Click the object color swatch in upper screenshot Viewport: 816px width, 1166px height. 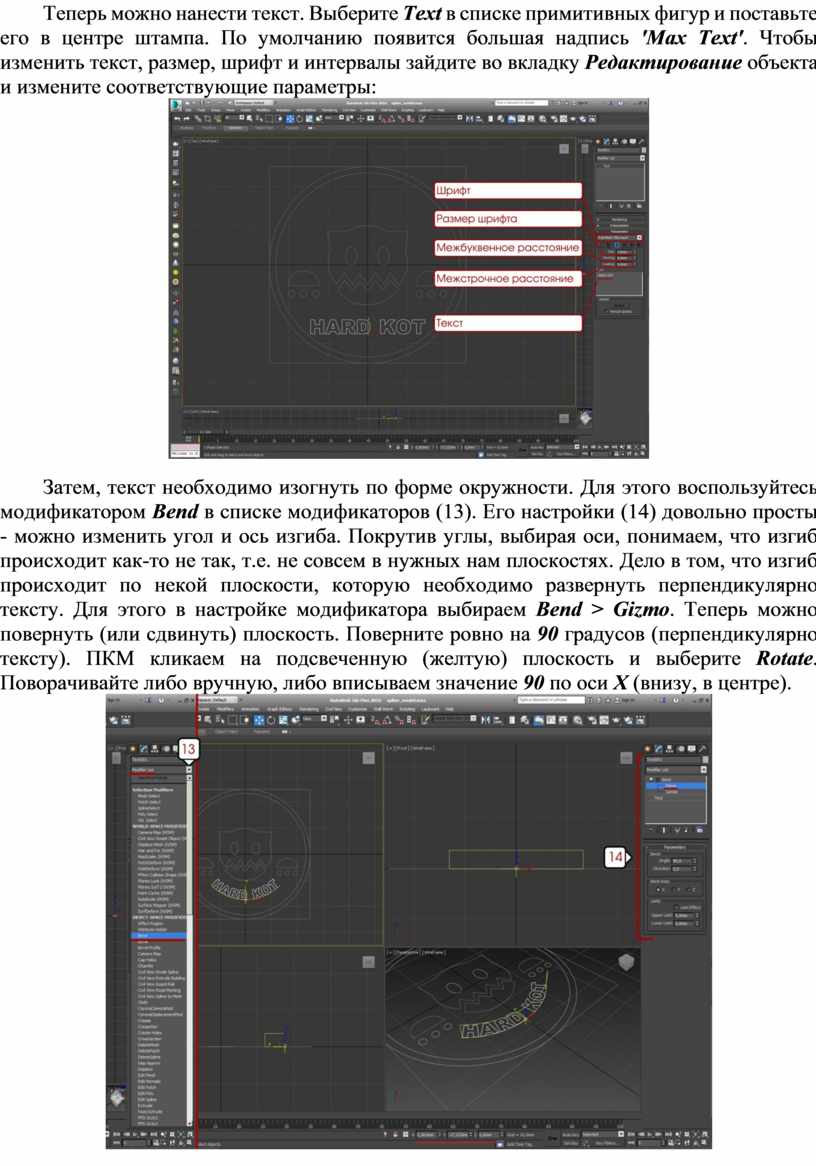(643, 149)
